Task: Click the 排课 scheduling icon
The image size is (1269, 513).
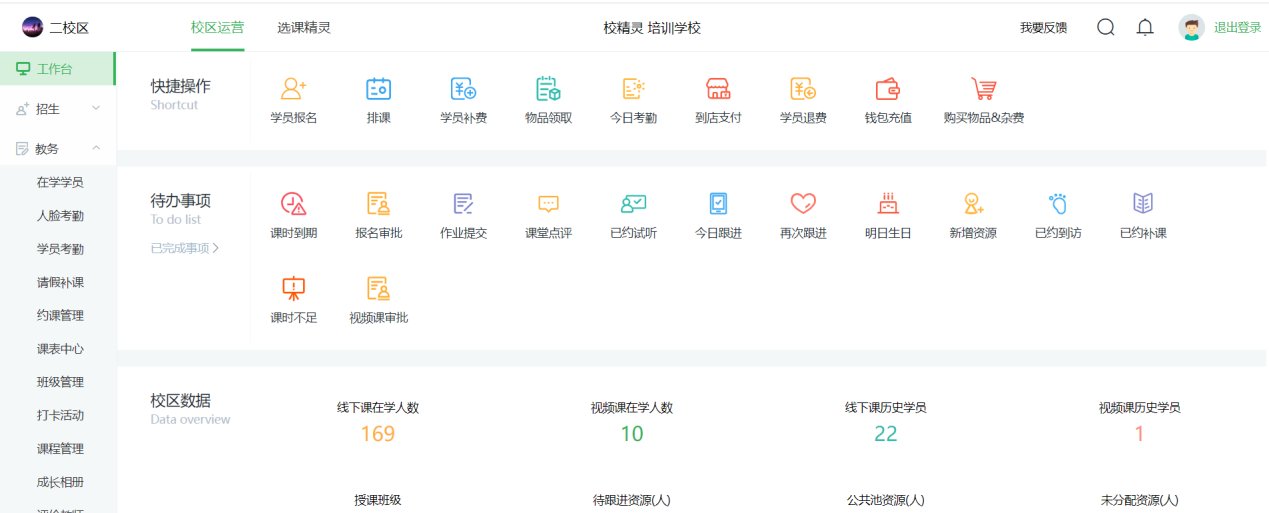Action: (378, 89)
